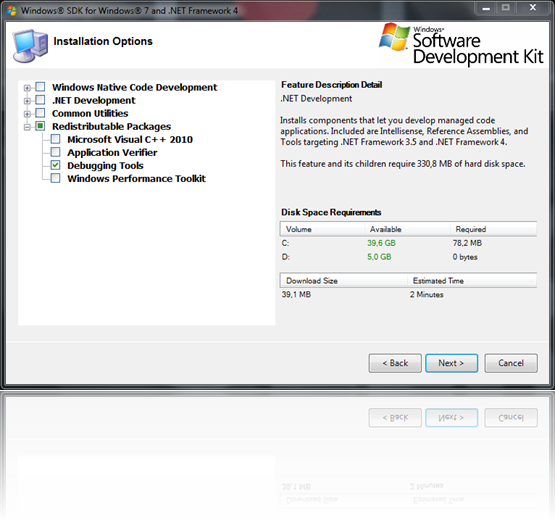Uncheck the Debugging Tools checkbox
Image resolution: width=555 pixels, height=520 pixels.
click(x=56, y=165)
